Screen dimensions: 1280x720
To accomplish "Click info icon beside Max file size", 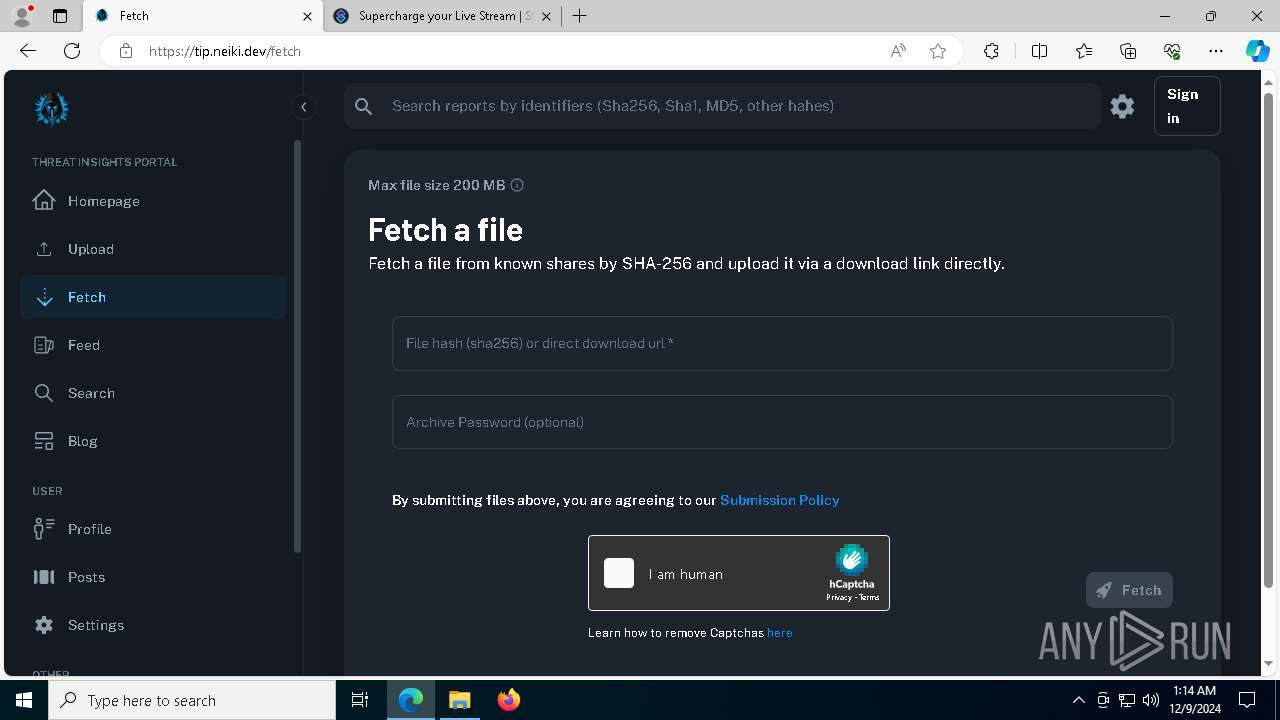I will point(517,185).
